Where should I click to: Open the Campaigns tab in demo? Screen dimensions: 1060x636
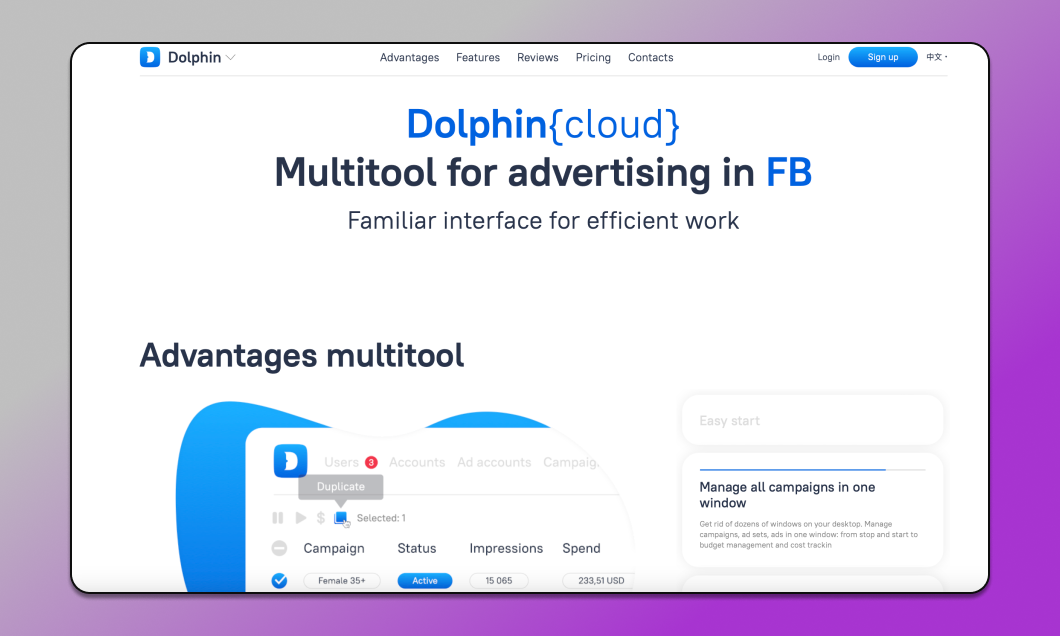(571, 462)
